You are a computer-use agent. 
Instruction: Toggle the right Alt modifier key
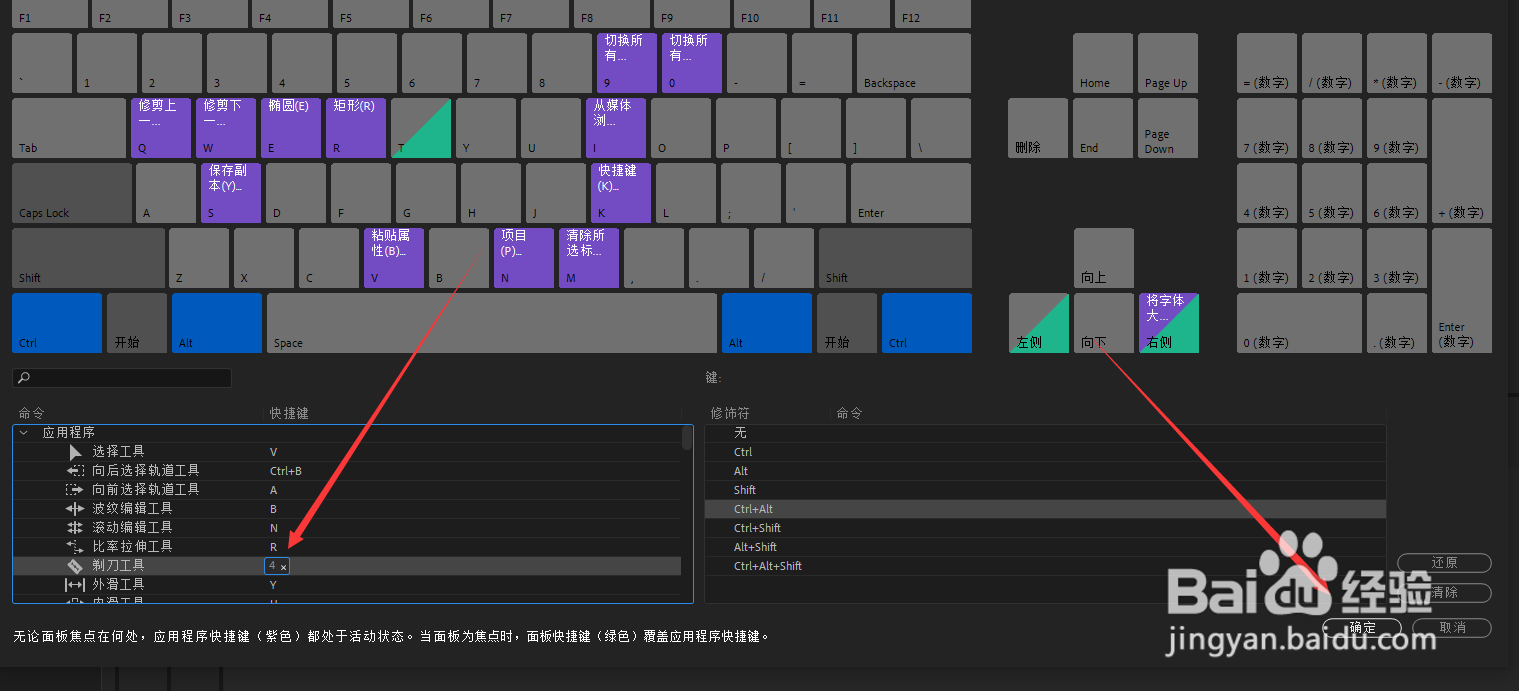coord(767,323)
